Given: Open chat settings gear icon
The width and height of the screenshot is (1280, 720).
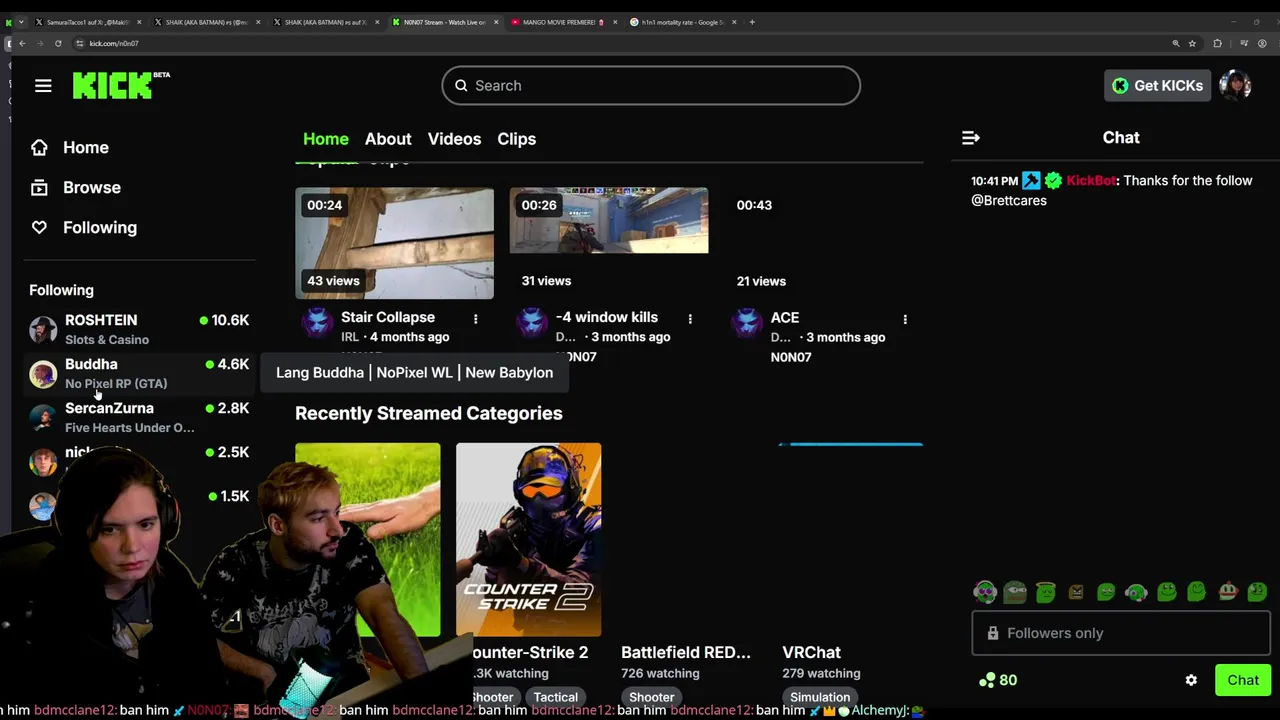Looking at the screenshot, I should click(x=1191, y=680).
